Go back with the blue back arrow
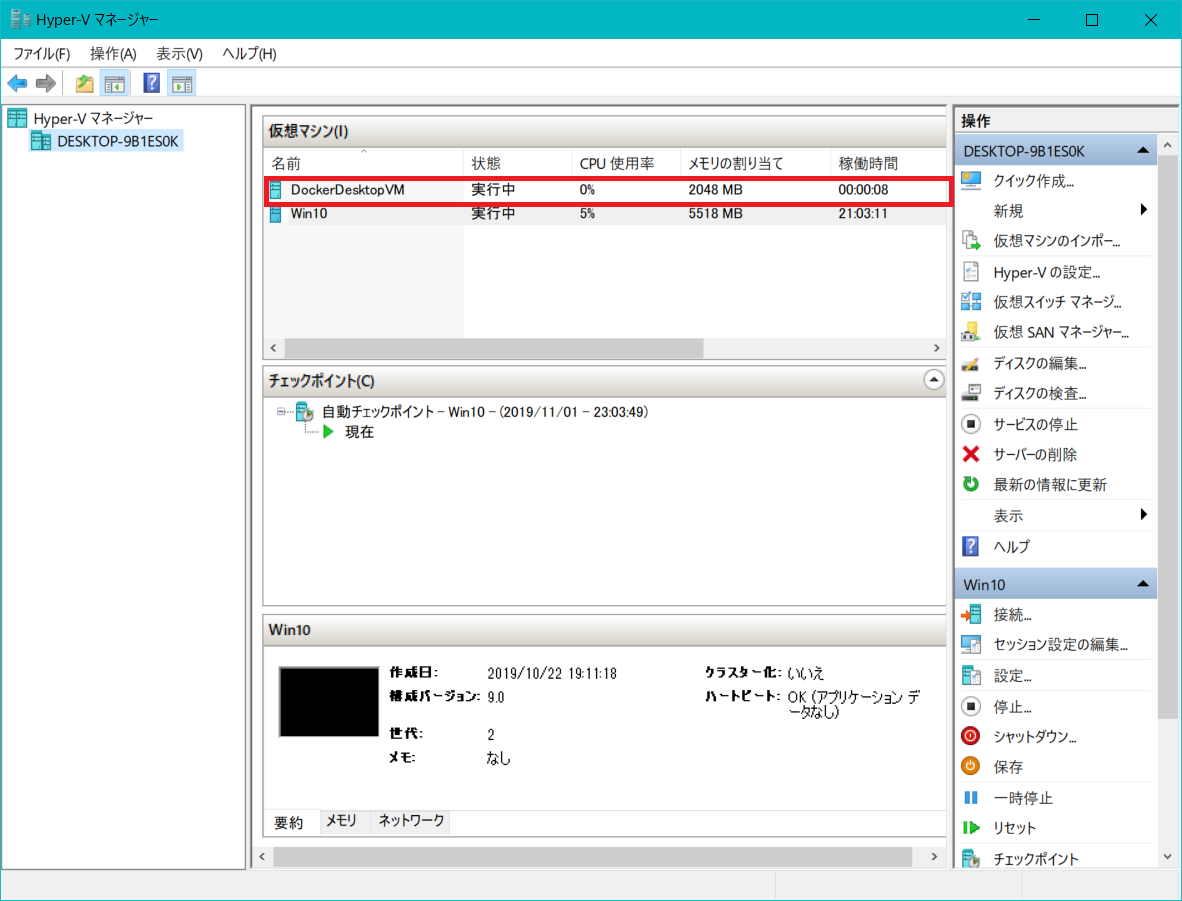The width and height of the screenshot is (1182, 901). click(x=17, y=84)
